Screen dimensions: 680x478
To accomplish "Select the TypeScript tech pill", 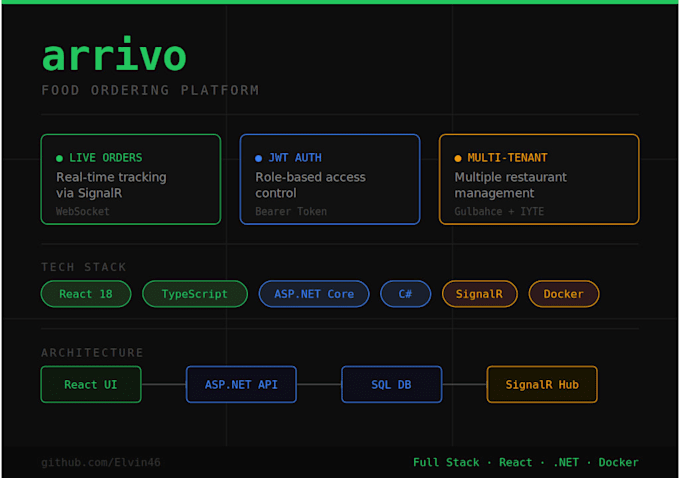I will point(195,294).
